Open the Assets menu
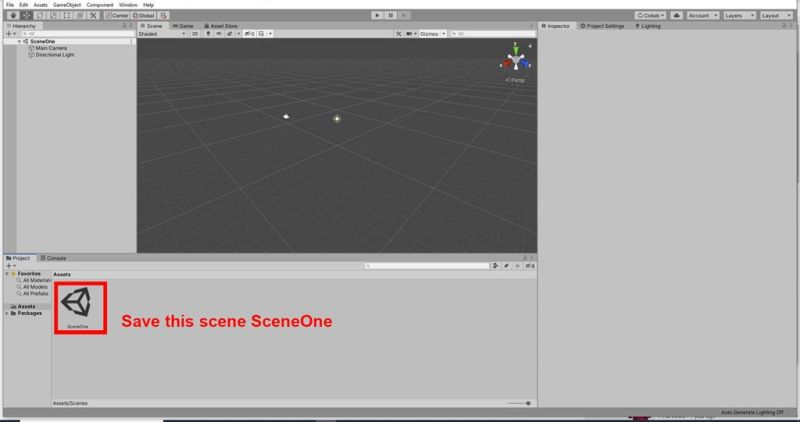This screenshot has width=800, height=422. point(40,5)
